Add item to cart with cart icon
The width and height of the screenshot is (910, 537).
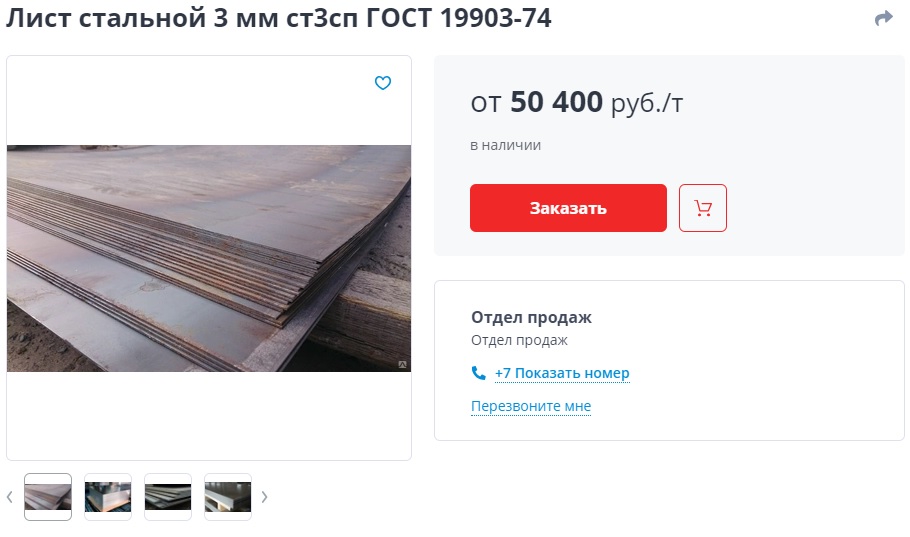pos(703,208)
